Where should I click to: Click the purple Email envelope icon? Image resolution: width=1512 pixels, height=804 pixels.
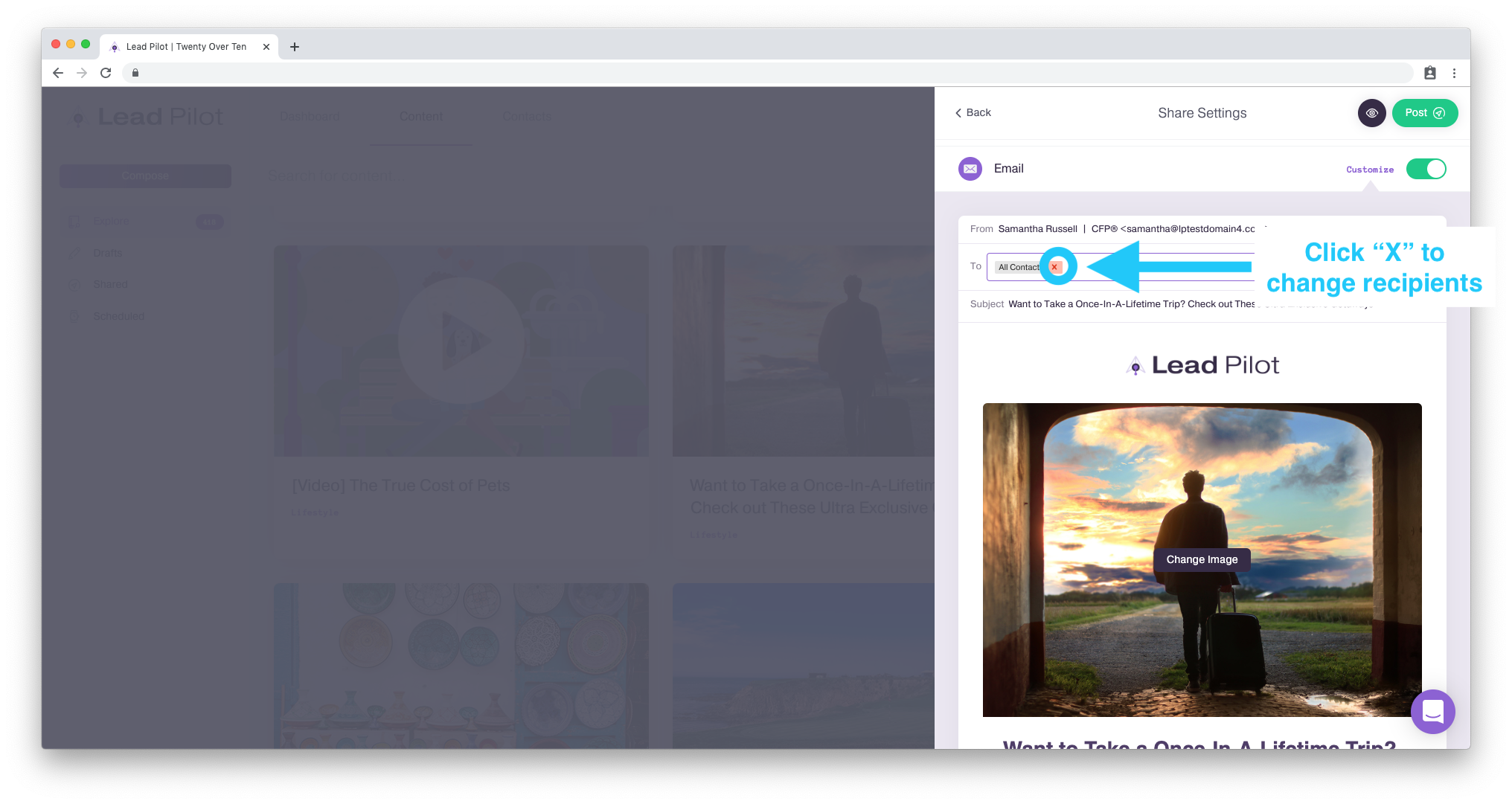[x=970, y=169]
